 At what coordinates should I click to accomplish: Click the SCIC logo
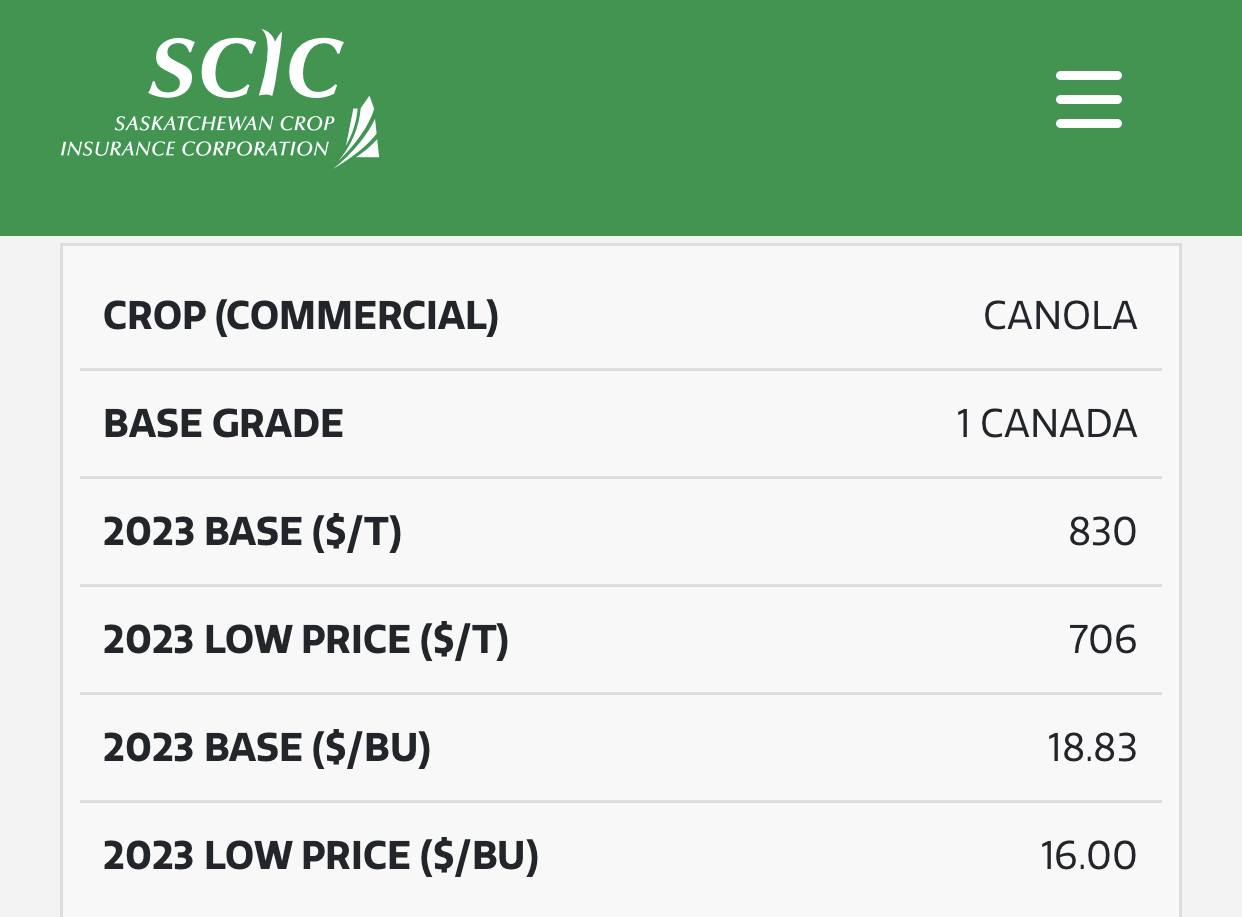(220, 102)
